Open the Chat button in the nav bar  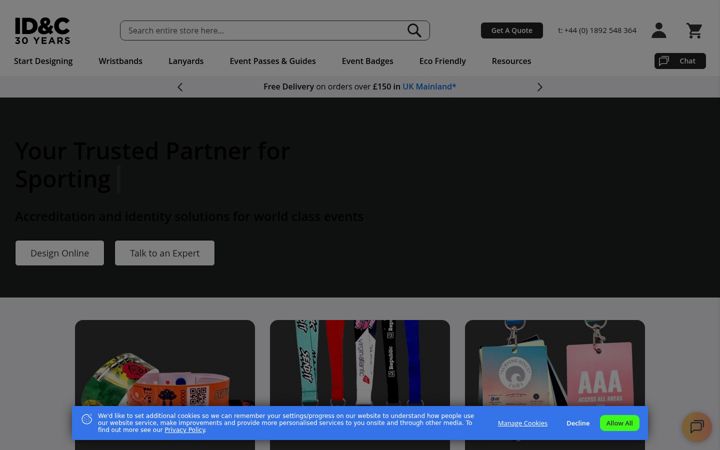click(680, 61)
